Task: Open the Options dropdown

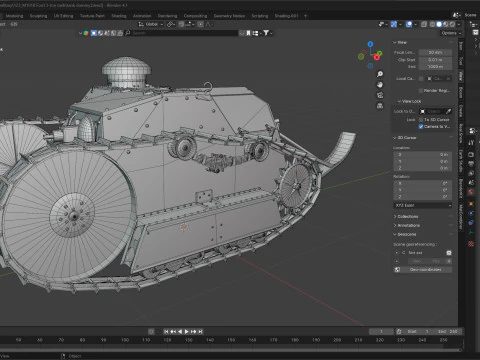Action: click(451, 33)
